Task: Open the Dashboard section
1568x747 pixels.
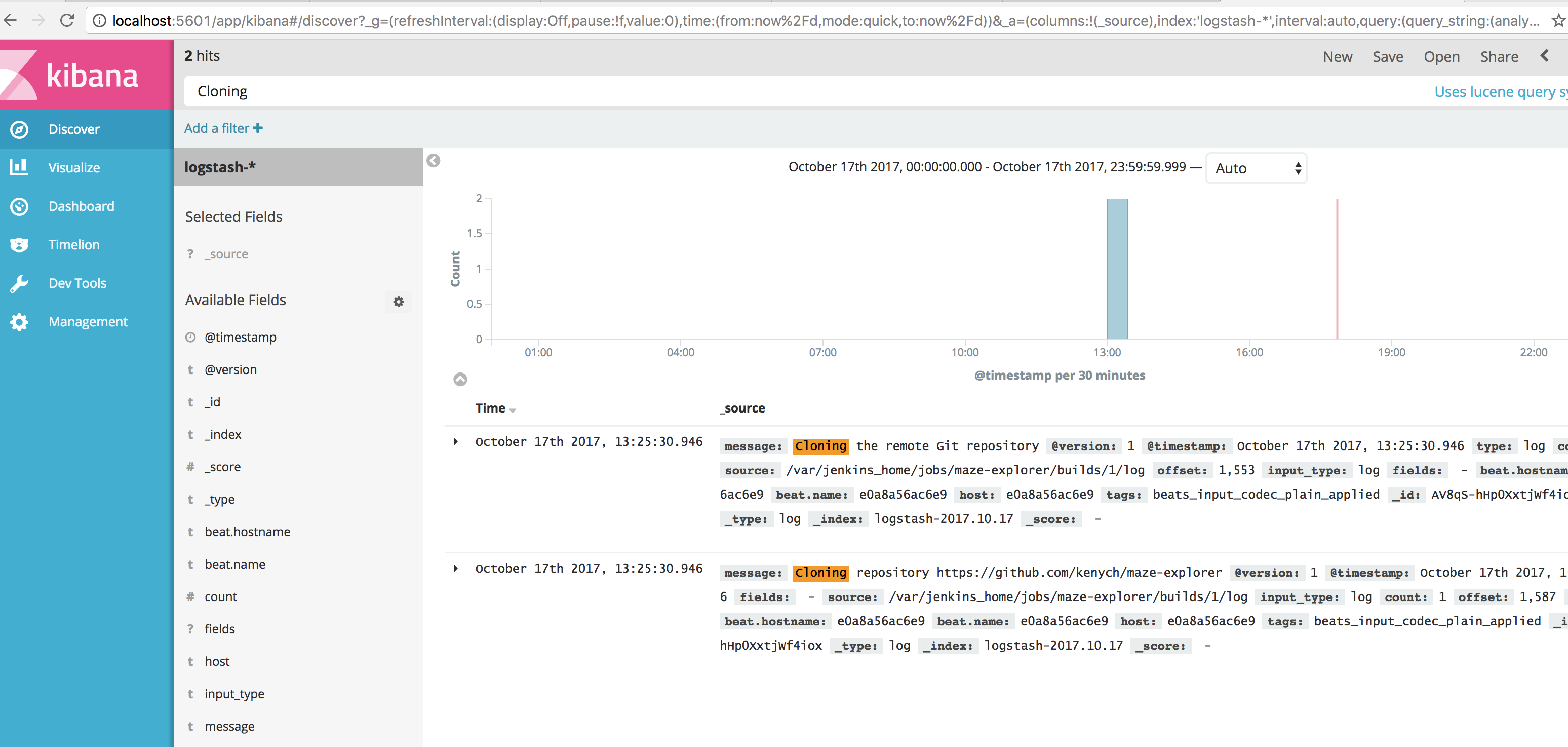Action: tap(87, 206)
